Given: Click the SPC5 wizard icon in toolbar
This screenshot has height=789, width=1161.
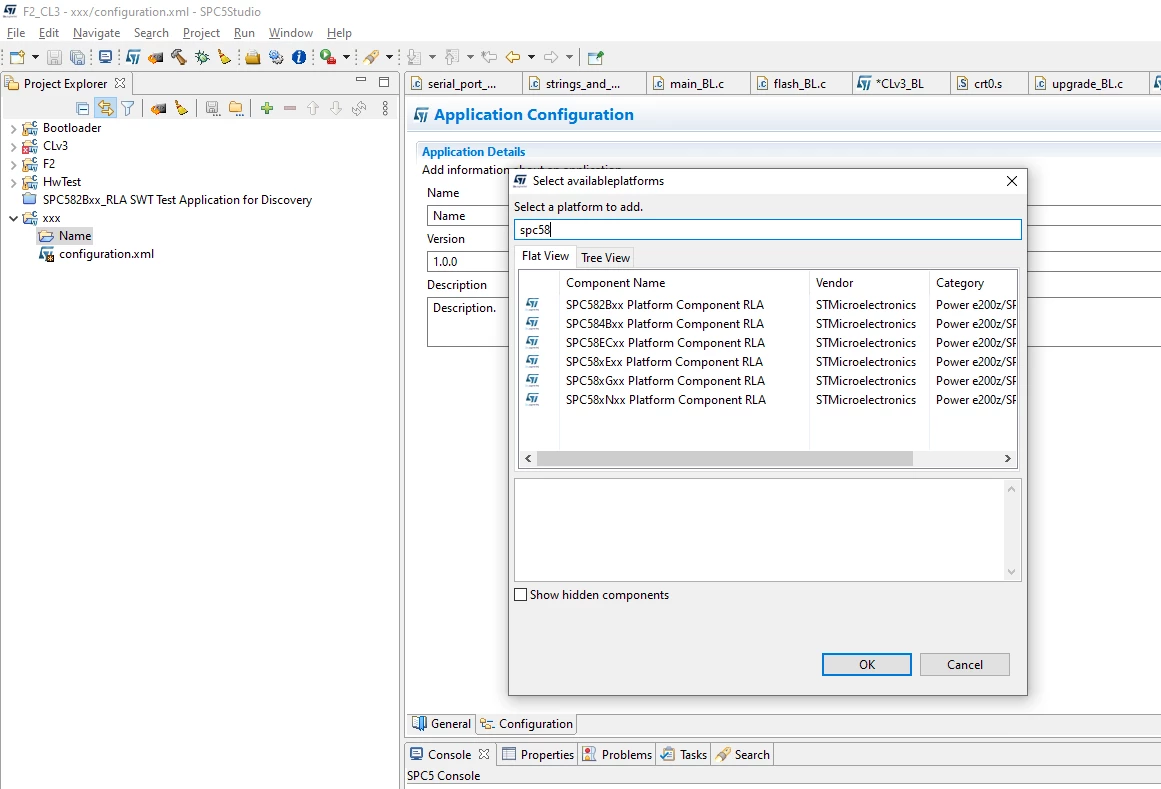Looking at the screenshot, I should tap(133, 57).
